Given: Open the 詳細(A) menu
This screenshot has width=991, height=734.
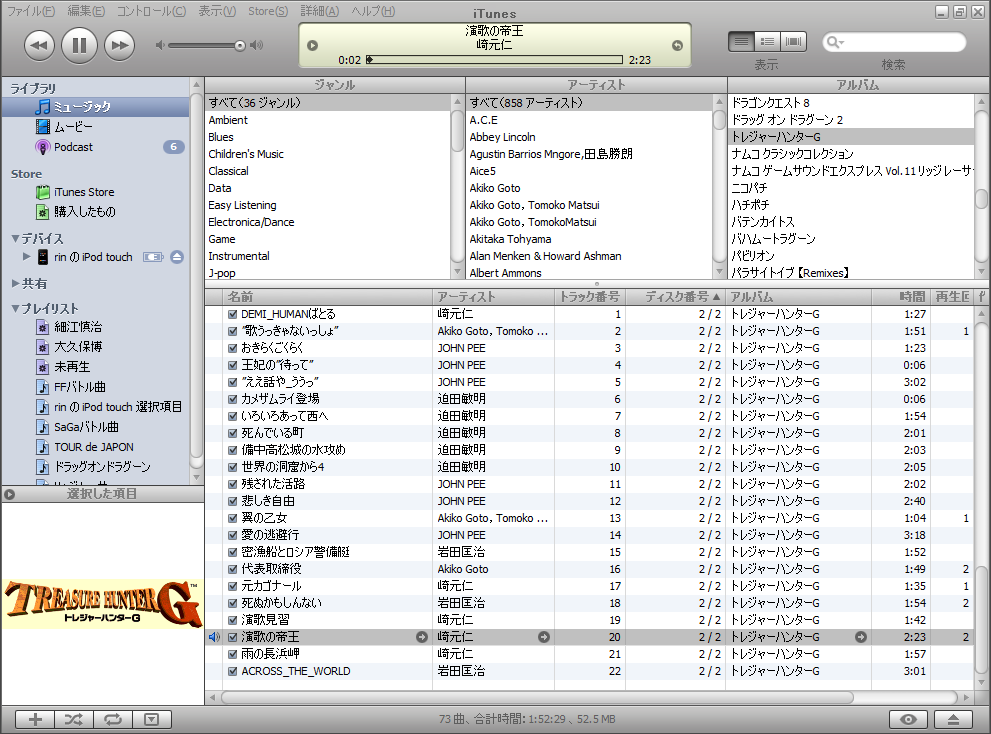Looking at the screenshot, I should pyautogui.click(x=320, y=11).
